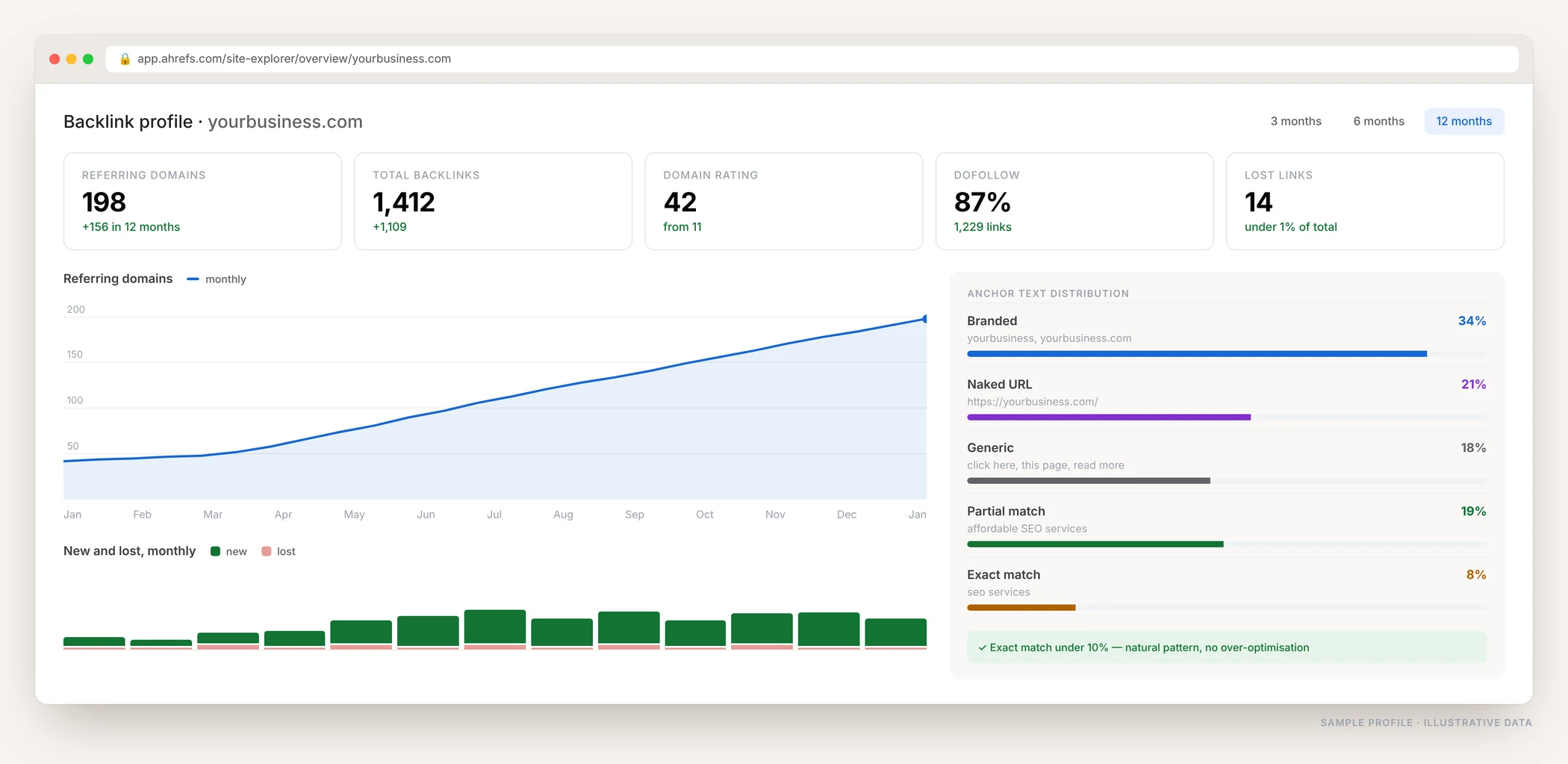Click the 'New and lost, monthly' heading

pos(129,551)
